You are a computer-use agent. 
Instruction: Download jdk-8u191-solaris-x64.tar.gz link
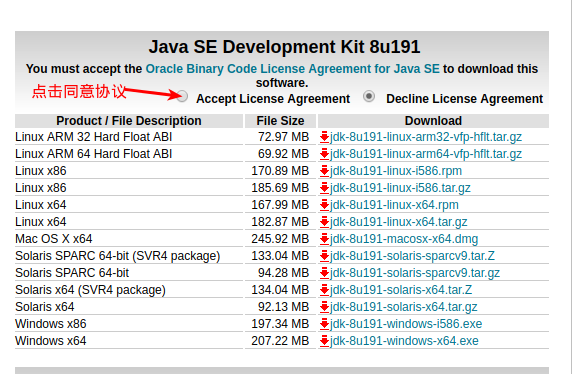[404, 307]
